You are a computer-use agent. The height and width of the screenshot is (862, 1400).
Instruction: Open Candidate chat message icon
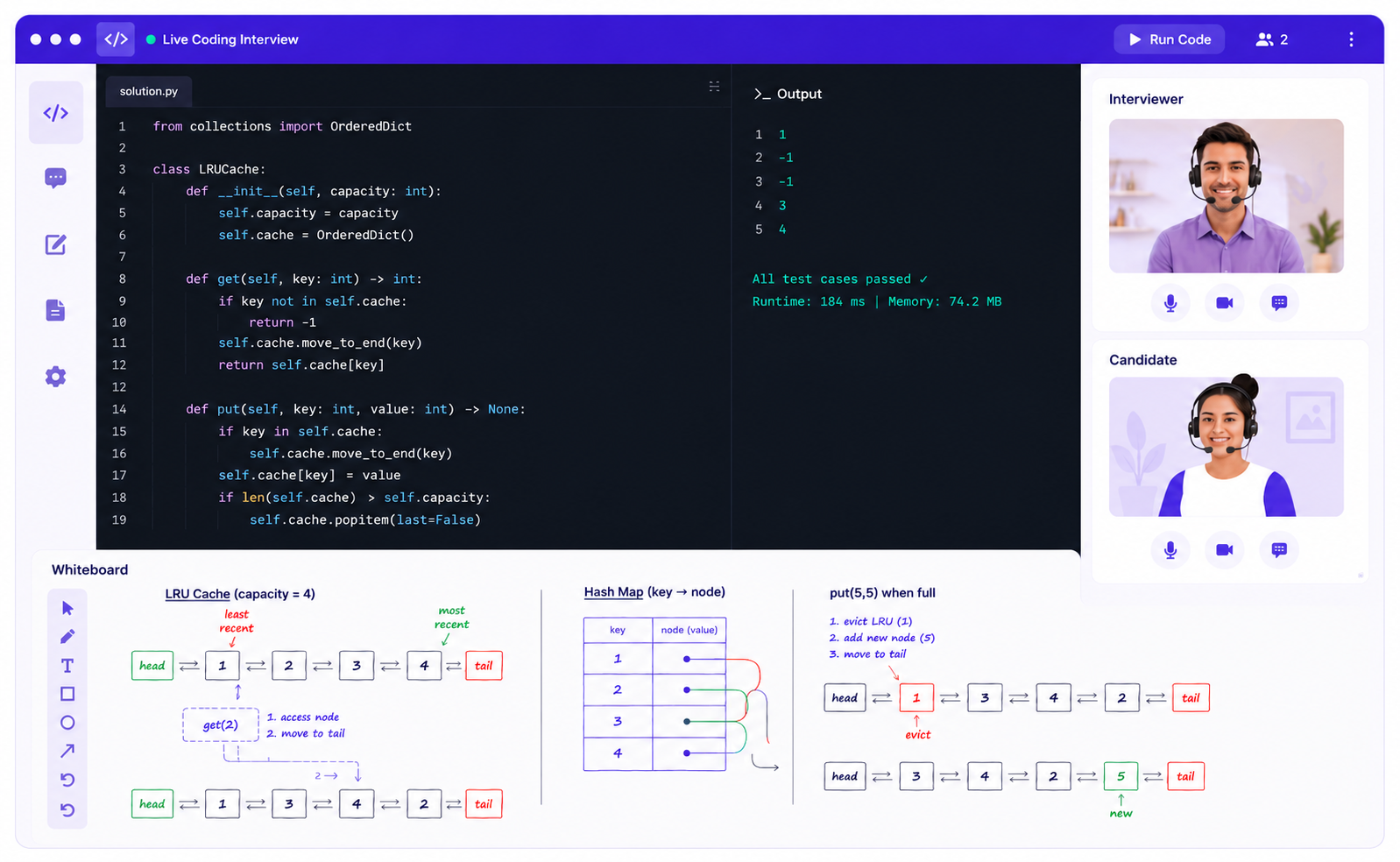1279,550
